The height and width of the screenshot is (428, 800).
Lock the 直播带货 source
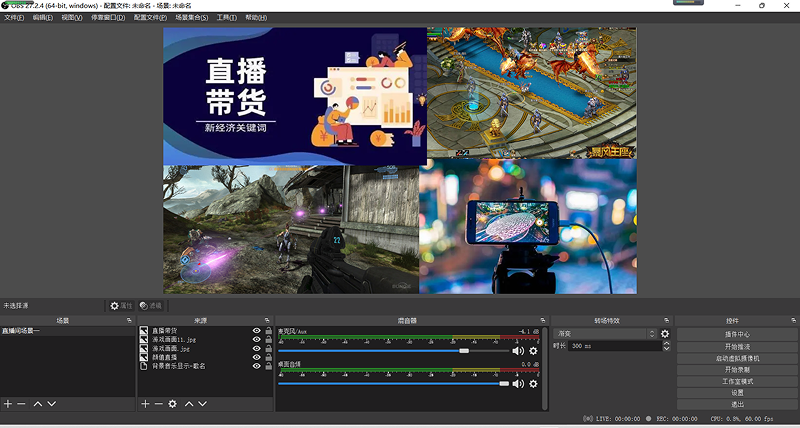[x=268, y=331]
